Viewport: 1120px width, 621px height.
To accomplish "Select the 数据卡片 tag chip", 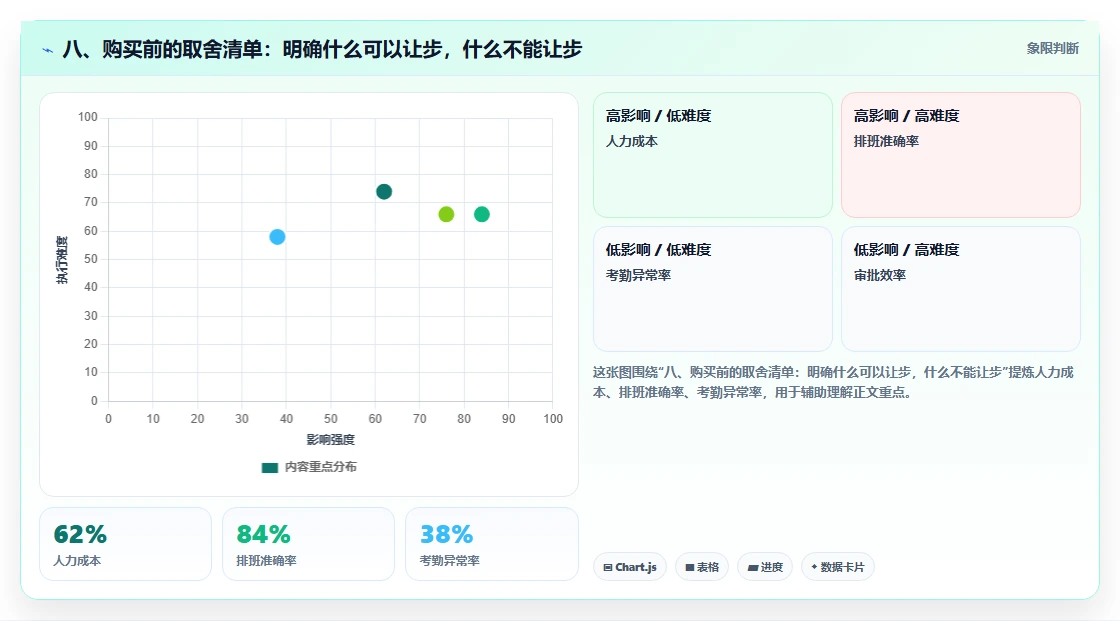I will click(x=838, y=567).
